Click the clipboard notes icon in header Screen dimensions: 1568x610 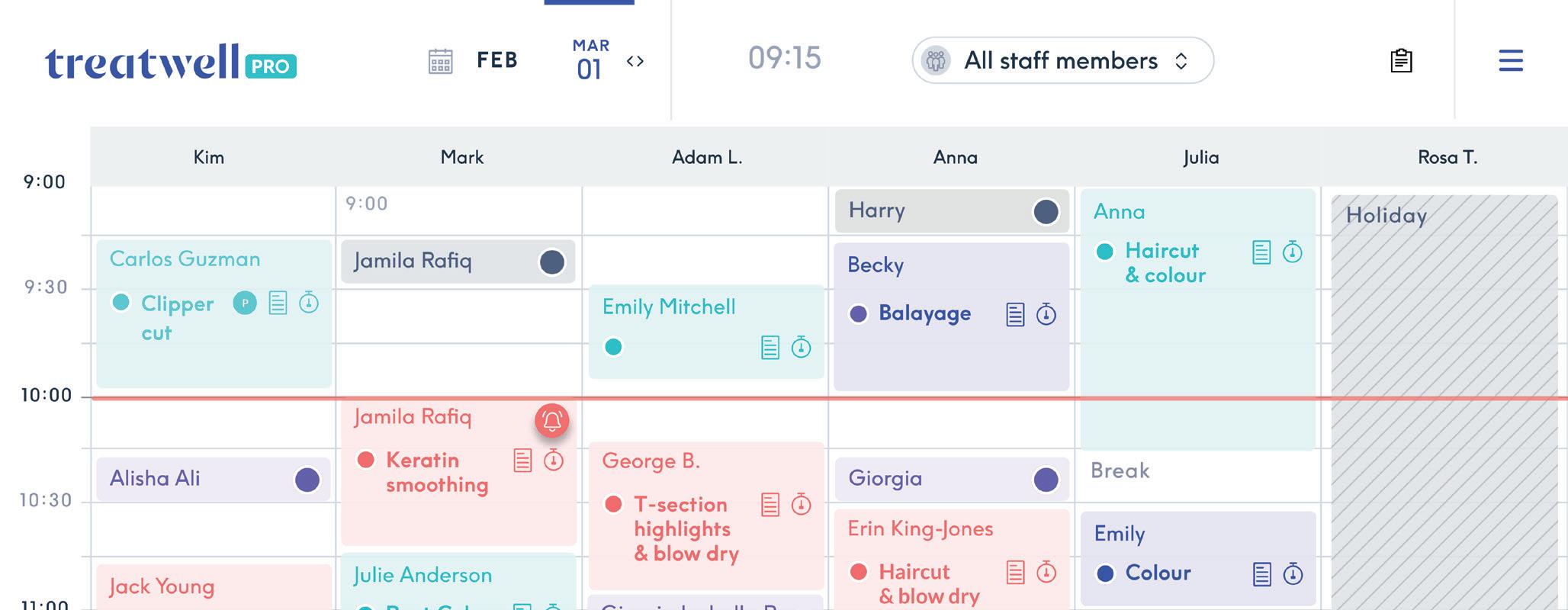(1401, 60)
